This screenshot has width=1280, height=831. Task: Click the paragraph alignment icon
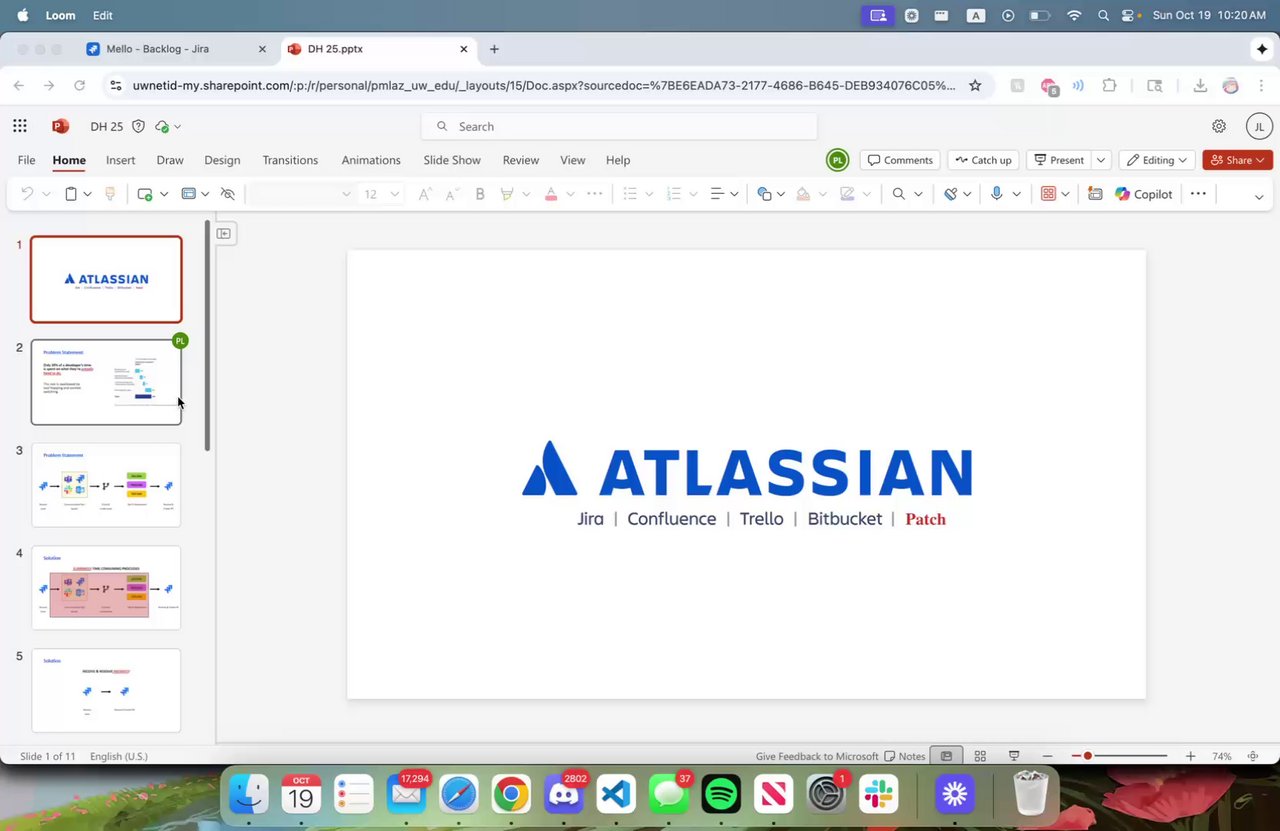[x=717, y=194]
